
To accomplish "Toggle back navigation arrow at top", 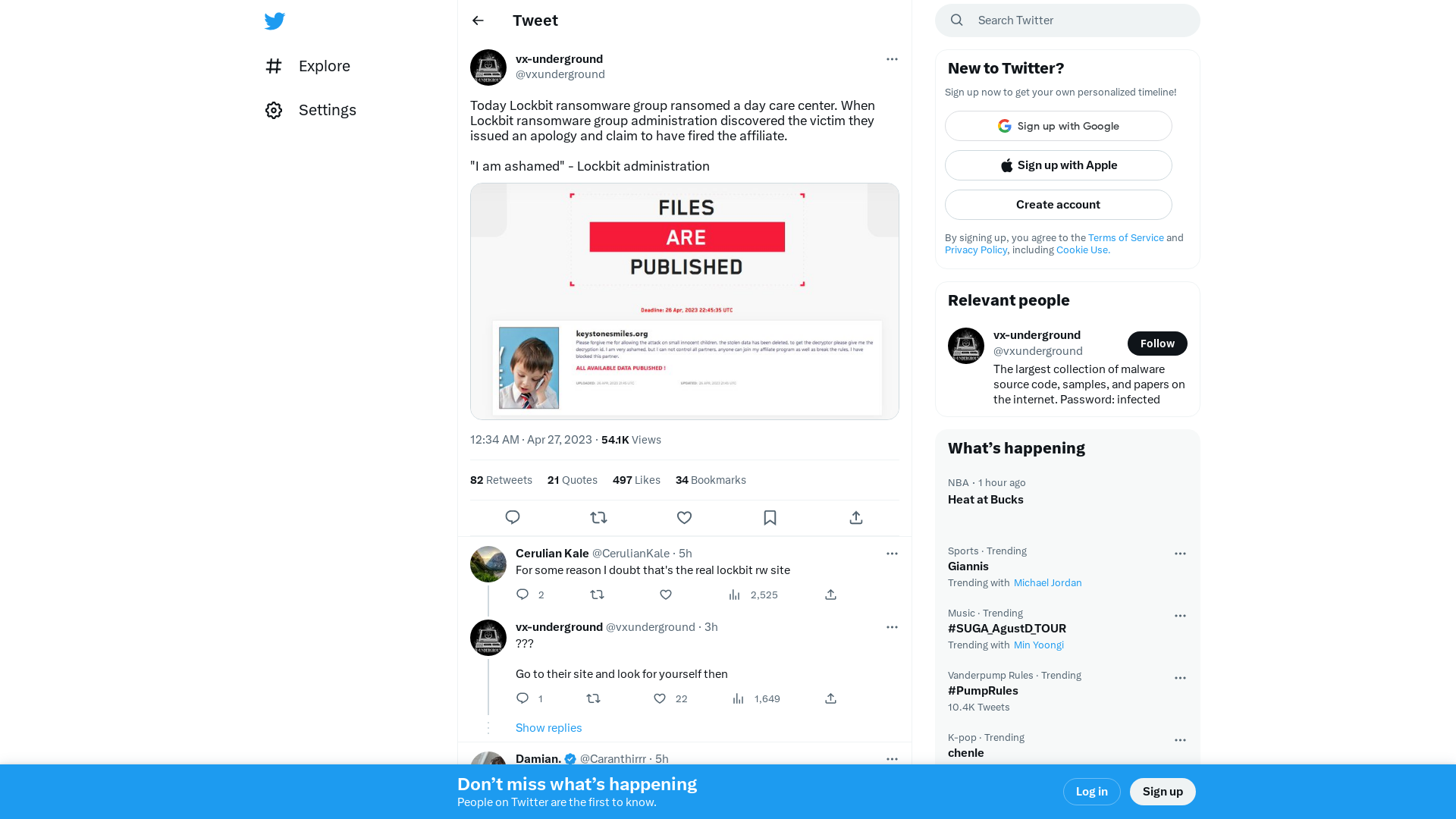I will [478, 20].
